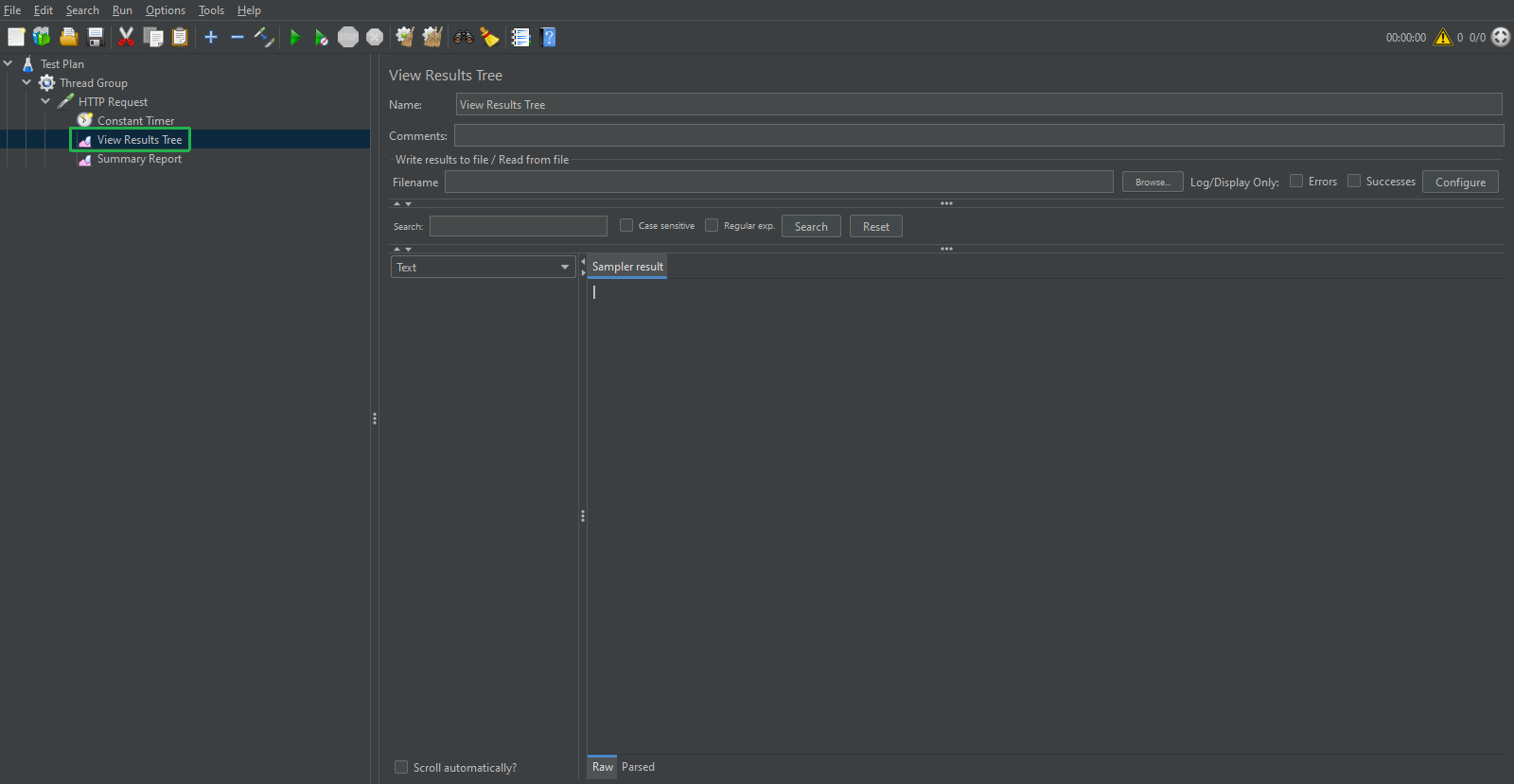The width and height of the screenshot is (1514, 784).
Task: Click the Shutdown round X icon
Action: [375, 37]
